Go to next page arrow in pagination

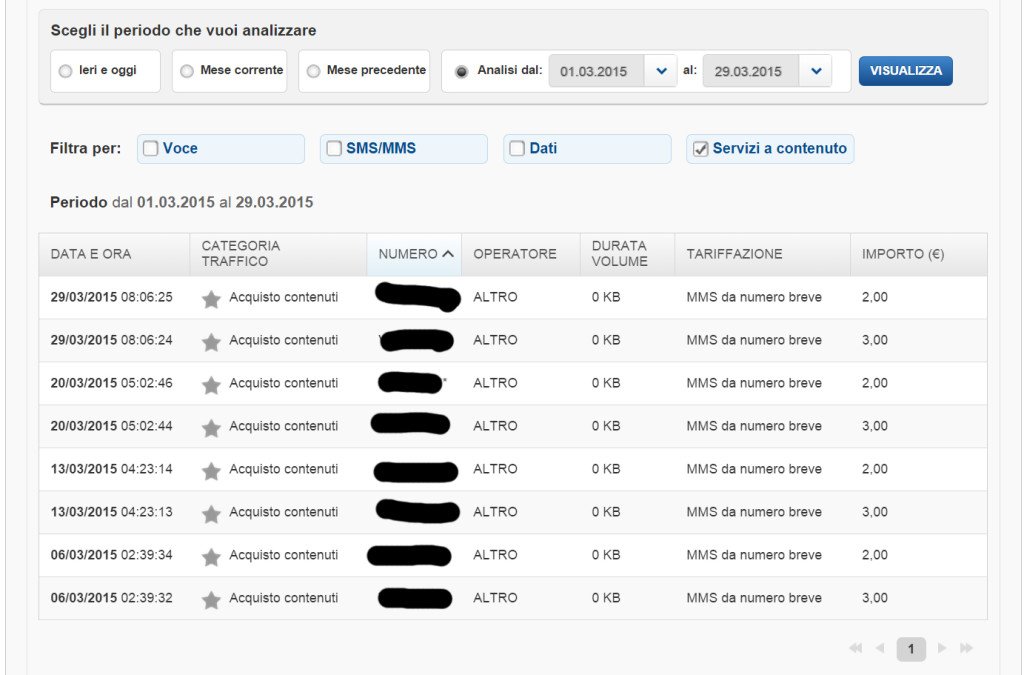pyautogui.click(x=942, y=649)
